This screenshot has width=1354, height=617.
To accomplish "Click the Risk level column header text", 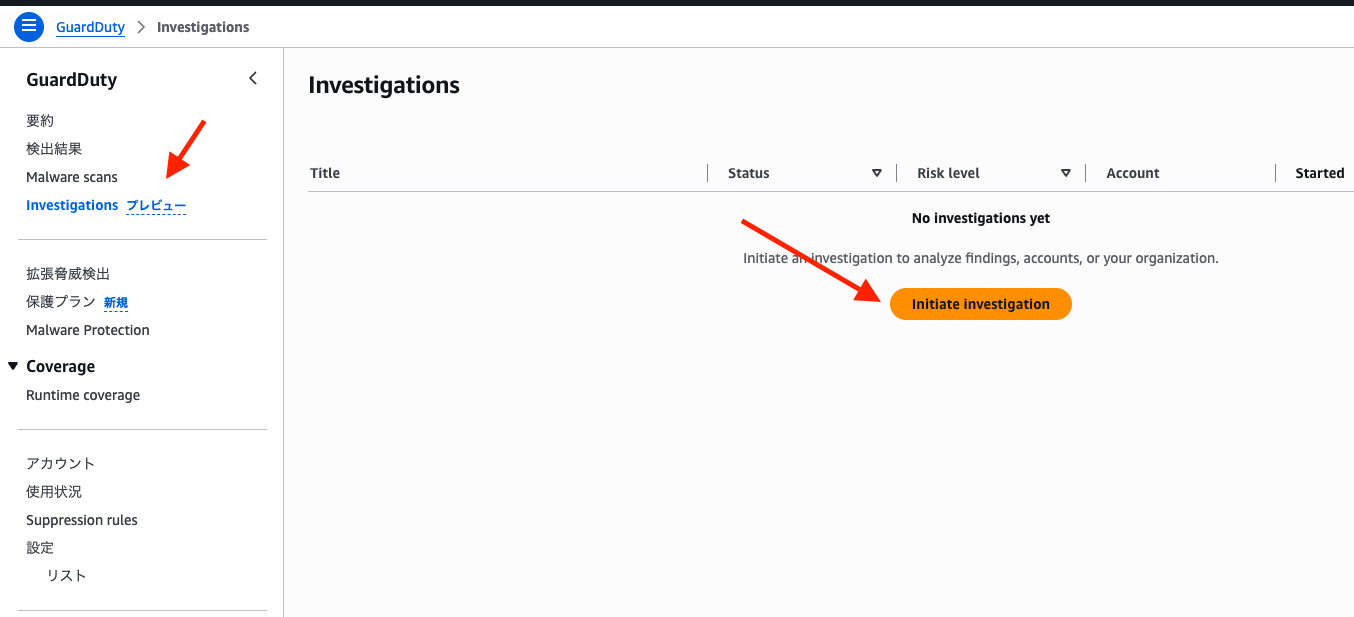I will (x=948, y=173).
